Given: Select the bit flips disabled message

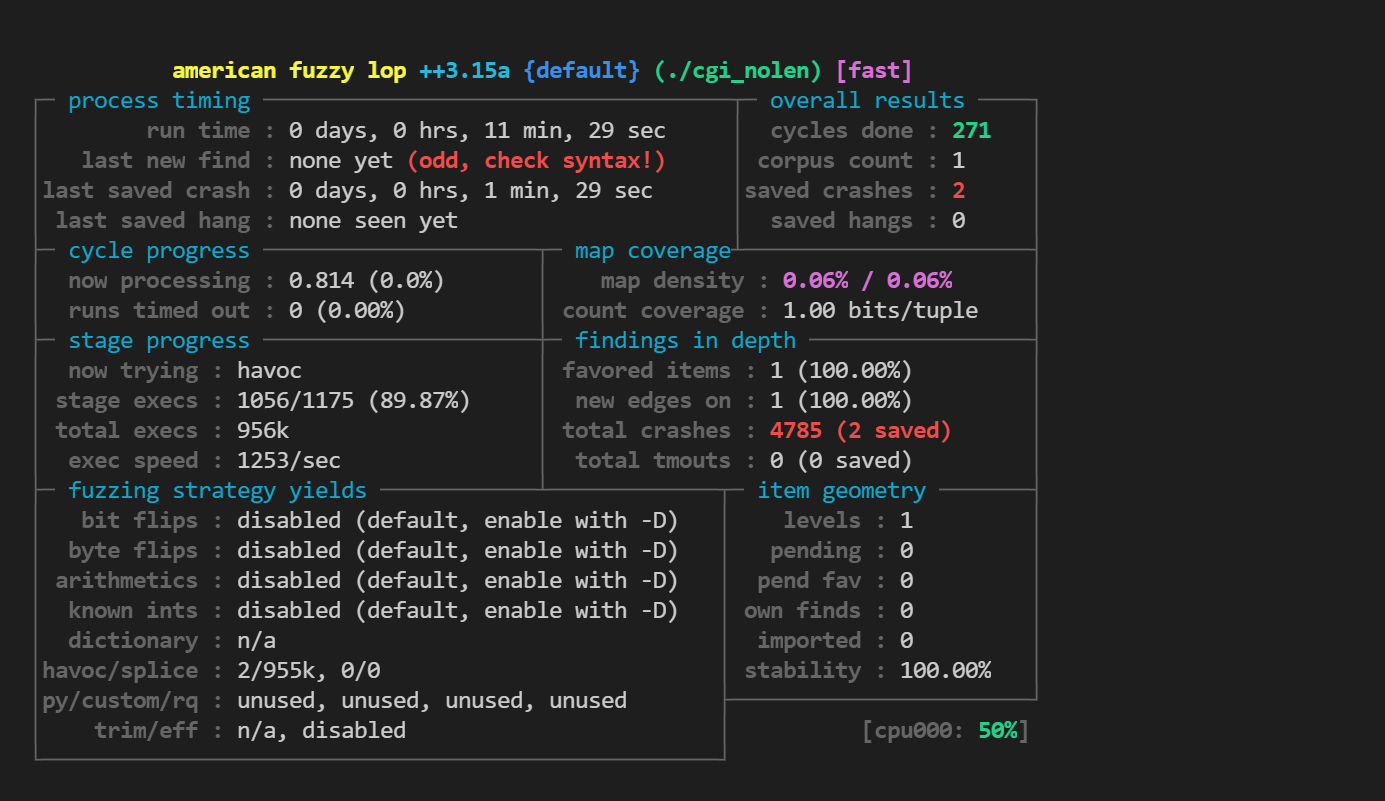Looking at the screenshot, I should (458, 521).
